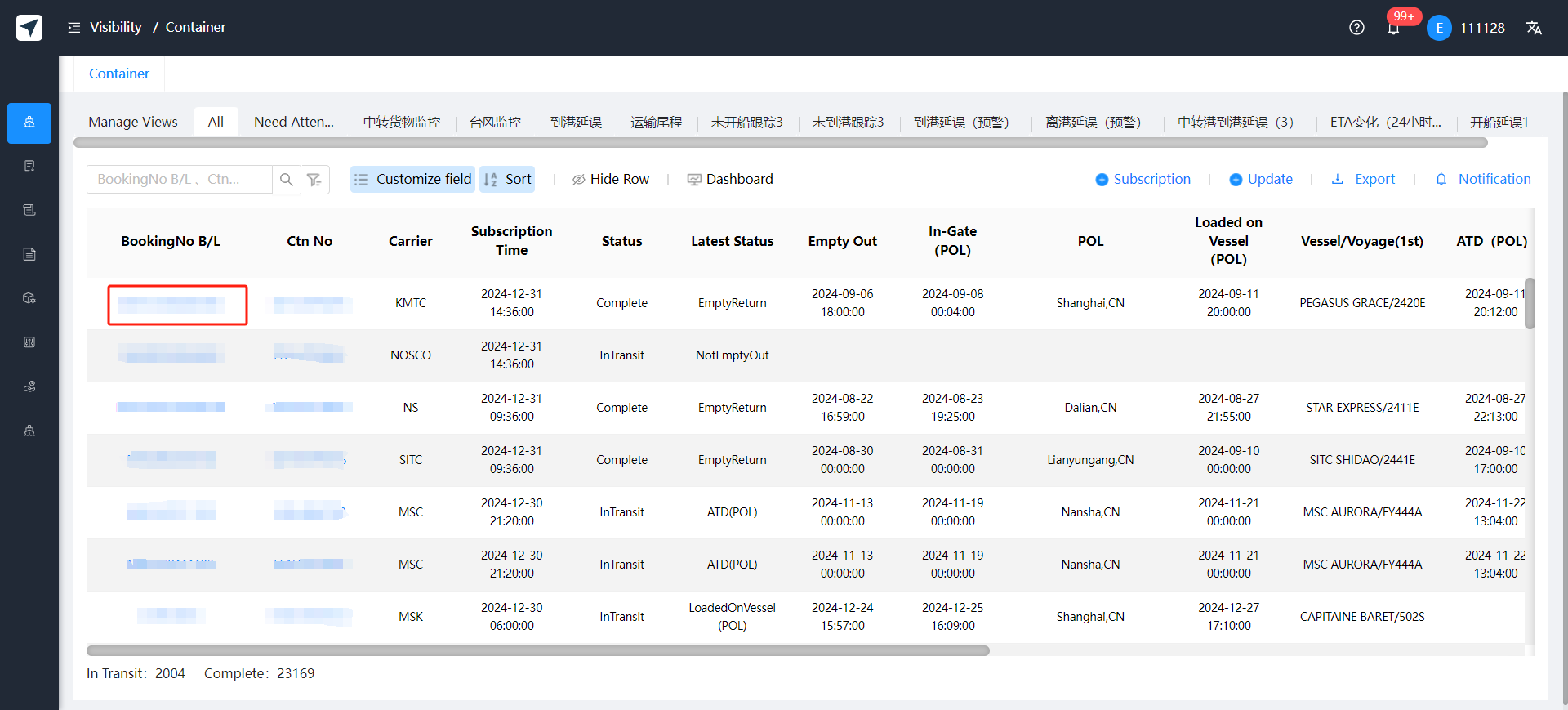1568x710 pixels.
Task: Click the Notification bell icon in toolbar
Action: tap(1441, 179)
